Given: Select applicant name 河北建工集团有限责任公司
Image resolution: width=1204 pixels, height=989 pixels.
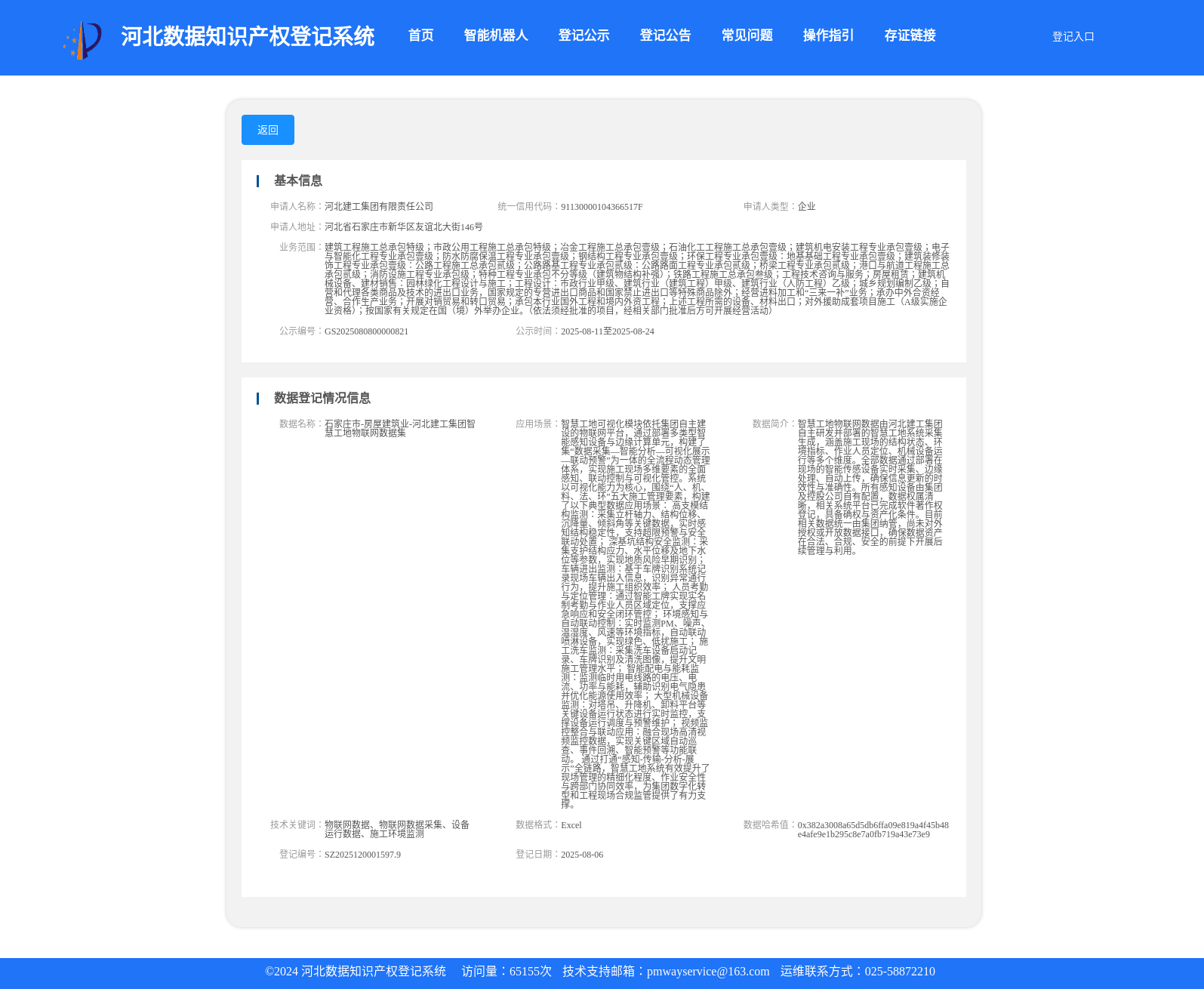Looking at the screenshot, I should [x=379, y=206].
